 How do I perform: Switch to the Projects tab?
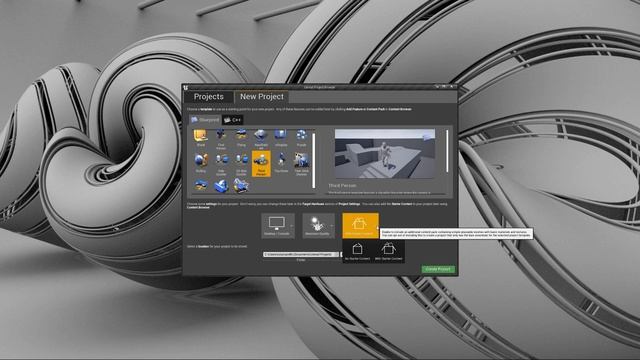209,97
